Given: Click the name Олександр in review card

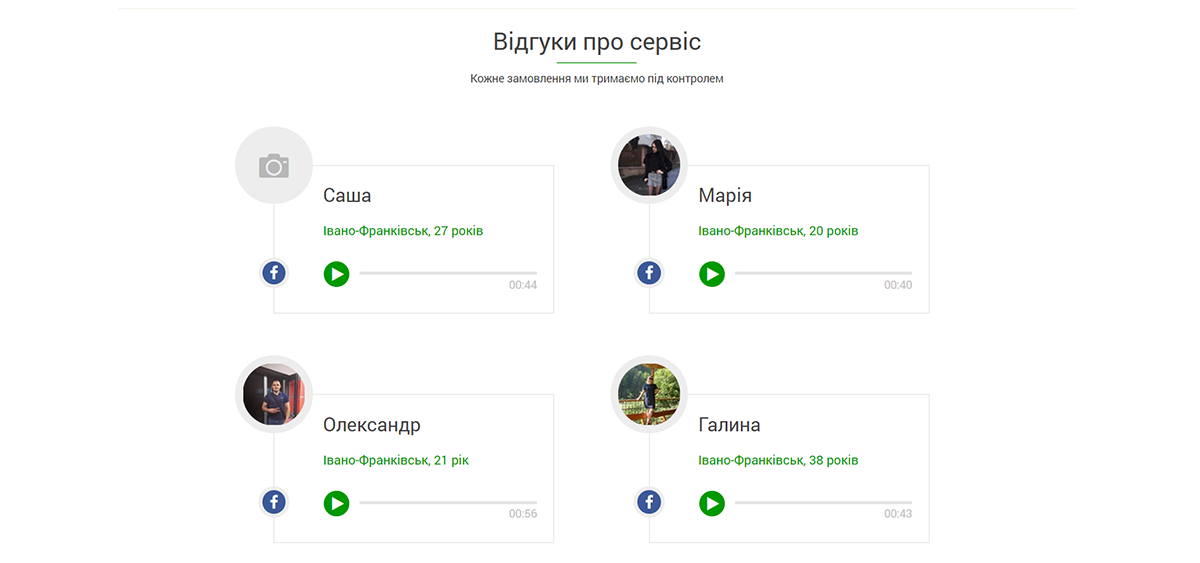Looking at the screenshot, I should pyautogui.click(x=372, y=426).
